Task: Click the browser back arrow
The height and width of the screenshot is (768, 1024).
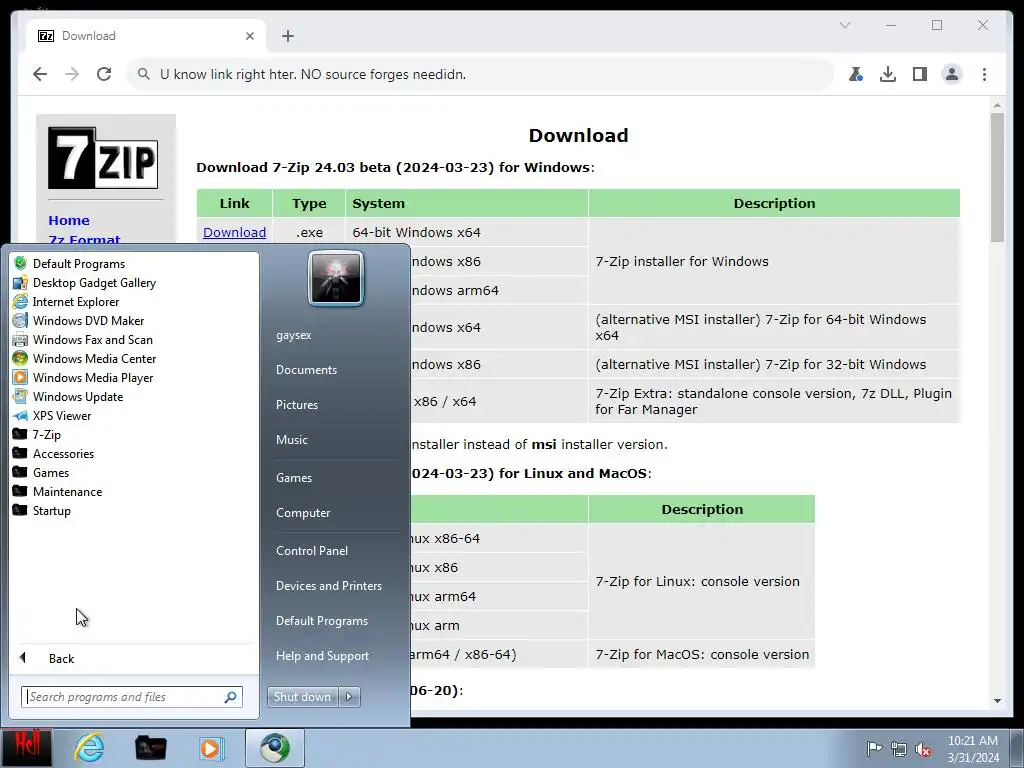Action: click(40, 74)
